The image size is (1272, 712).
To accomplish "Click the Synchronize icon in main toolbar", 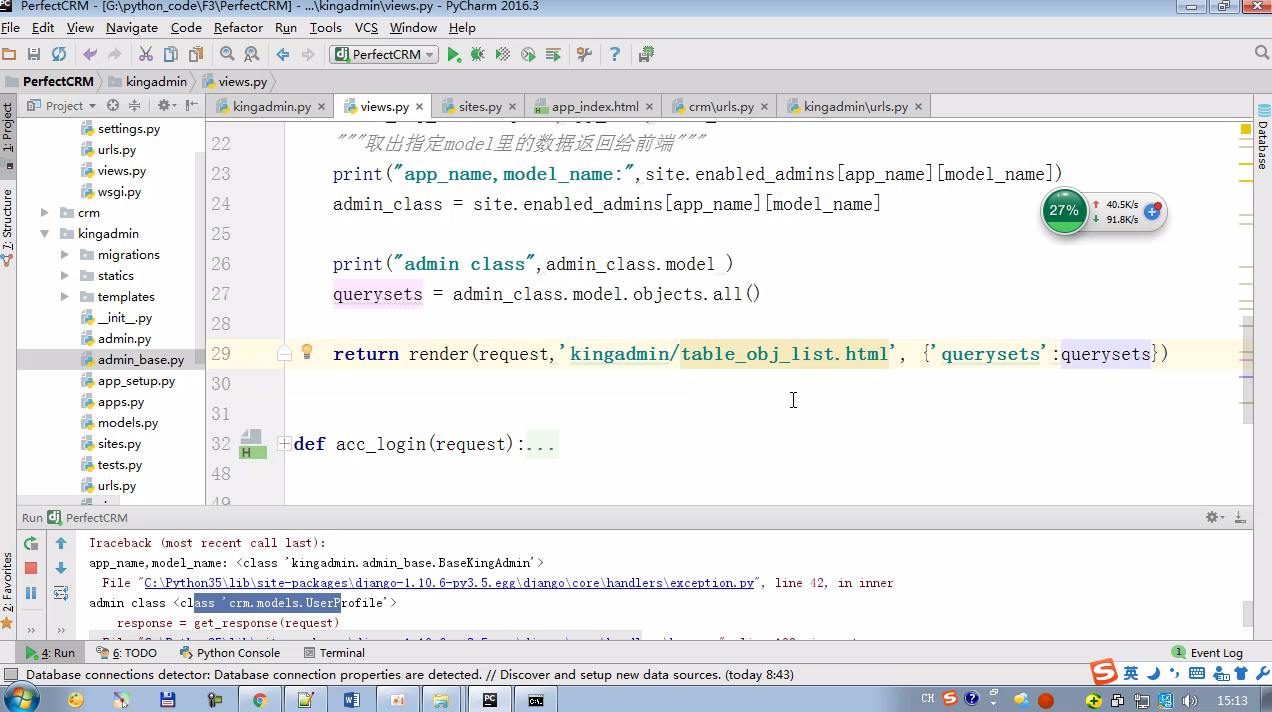I will coord(59,54).
